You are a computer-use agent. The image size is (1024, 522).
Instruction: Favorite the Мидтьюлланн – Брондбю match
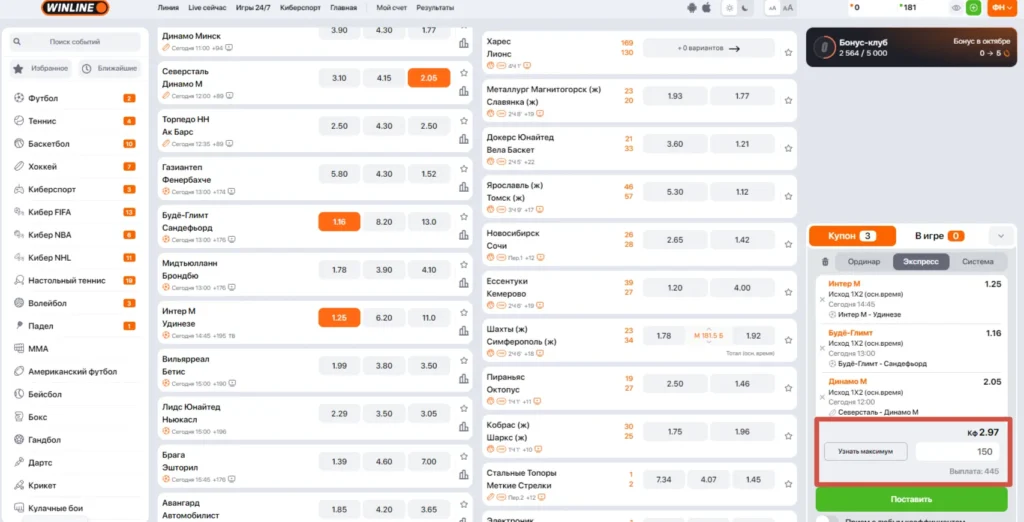point(464,265)
